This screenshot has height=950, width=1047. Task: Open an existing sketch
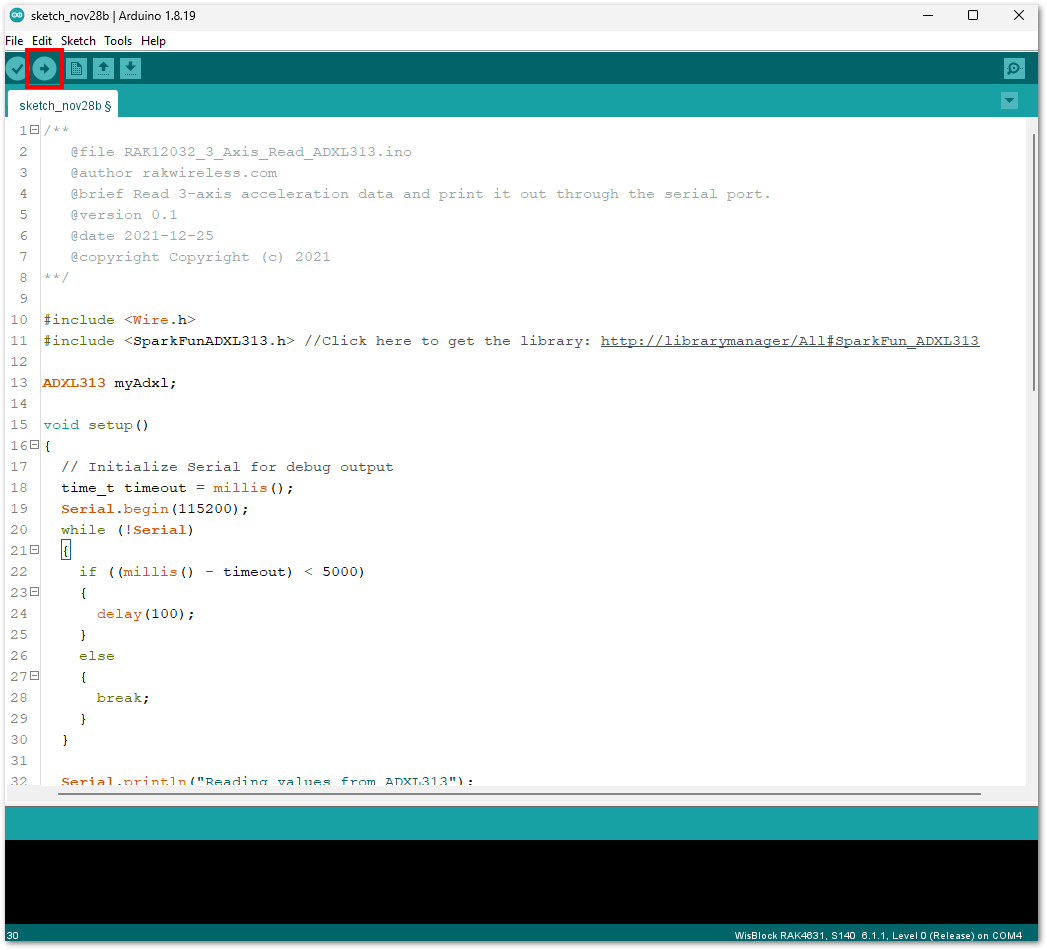(103, 68)
